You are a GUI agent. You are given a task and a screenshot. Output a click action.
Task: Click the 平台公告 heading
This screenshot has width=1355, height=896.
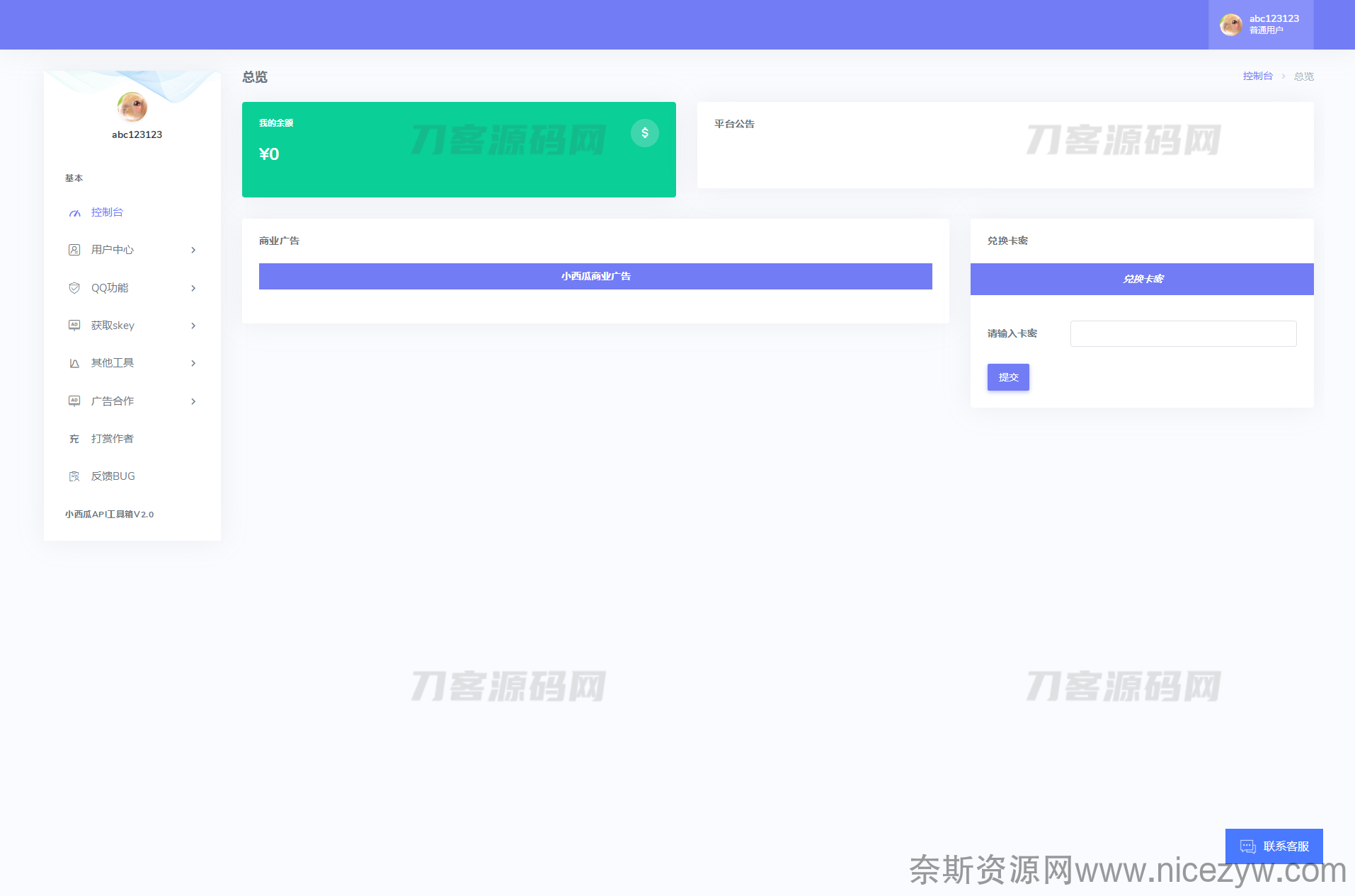pos(734,124)
